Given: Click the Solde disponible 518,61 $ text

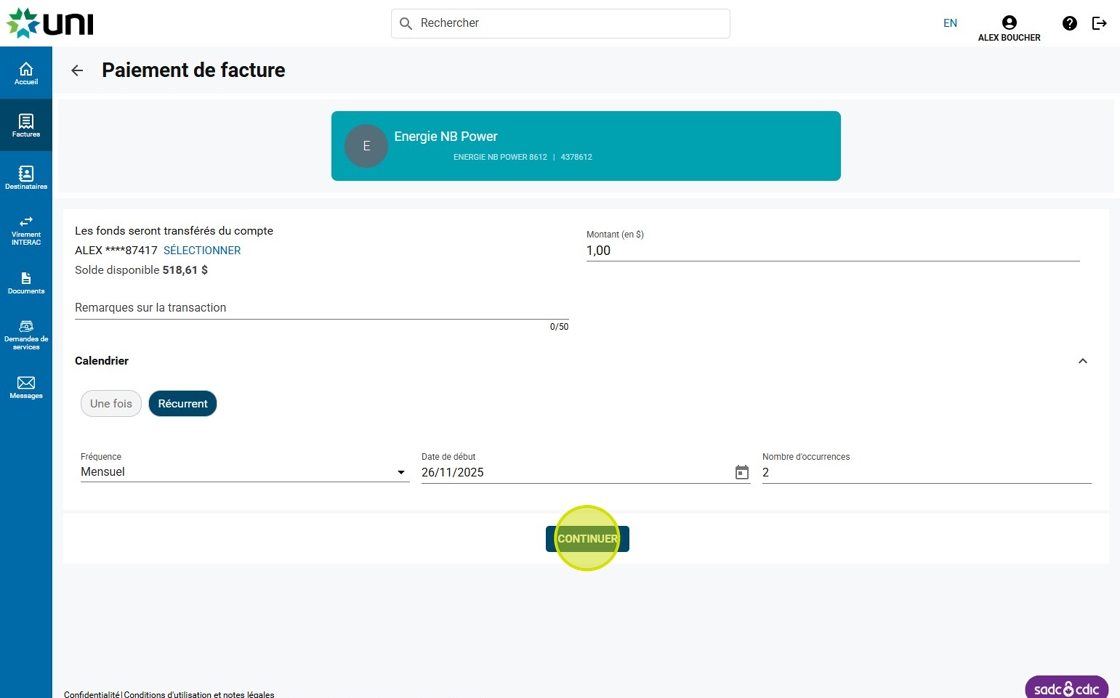Looking at the screenshot, I should (x=141, y=270).
